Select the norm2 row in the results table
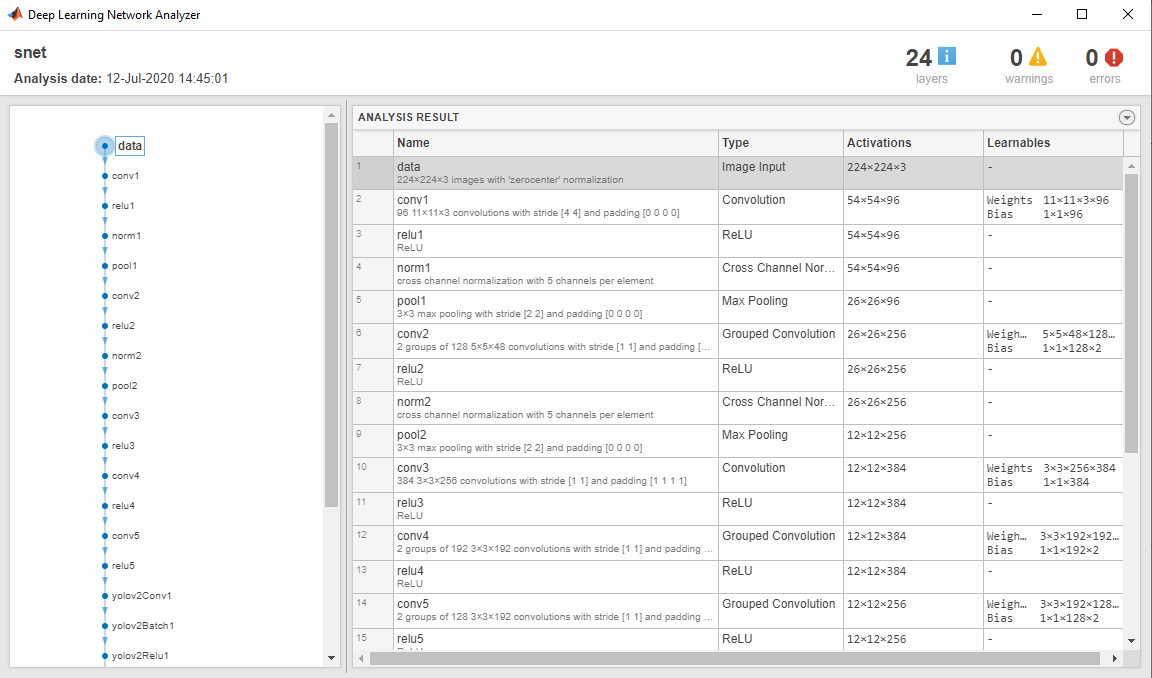1152x678 pixels. point(738,408)
